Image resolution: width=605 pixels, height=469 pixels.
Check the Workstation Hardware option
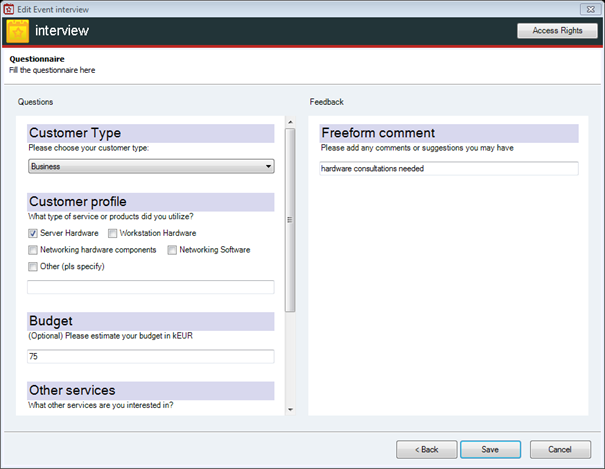[112, 233]
